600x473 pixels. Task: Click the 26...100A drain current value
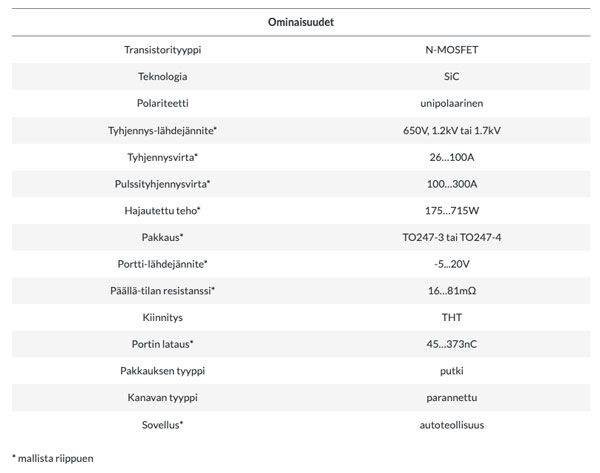tap(450, 157)
